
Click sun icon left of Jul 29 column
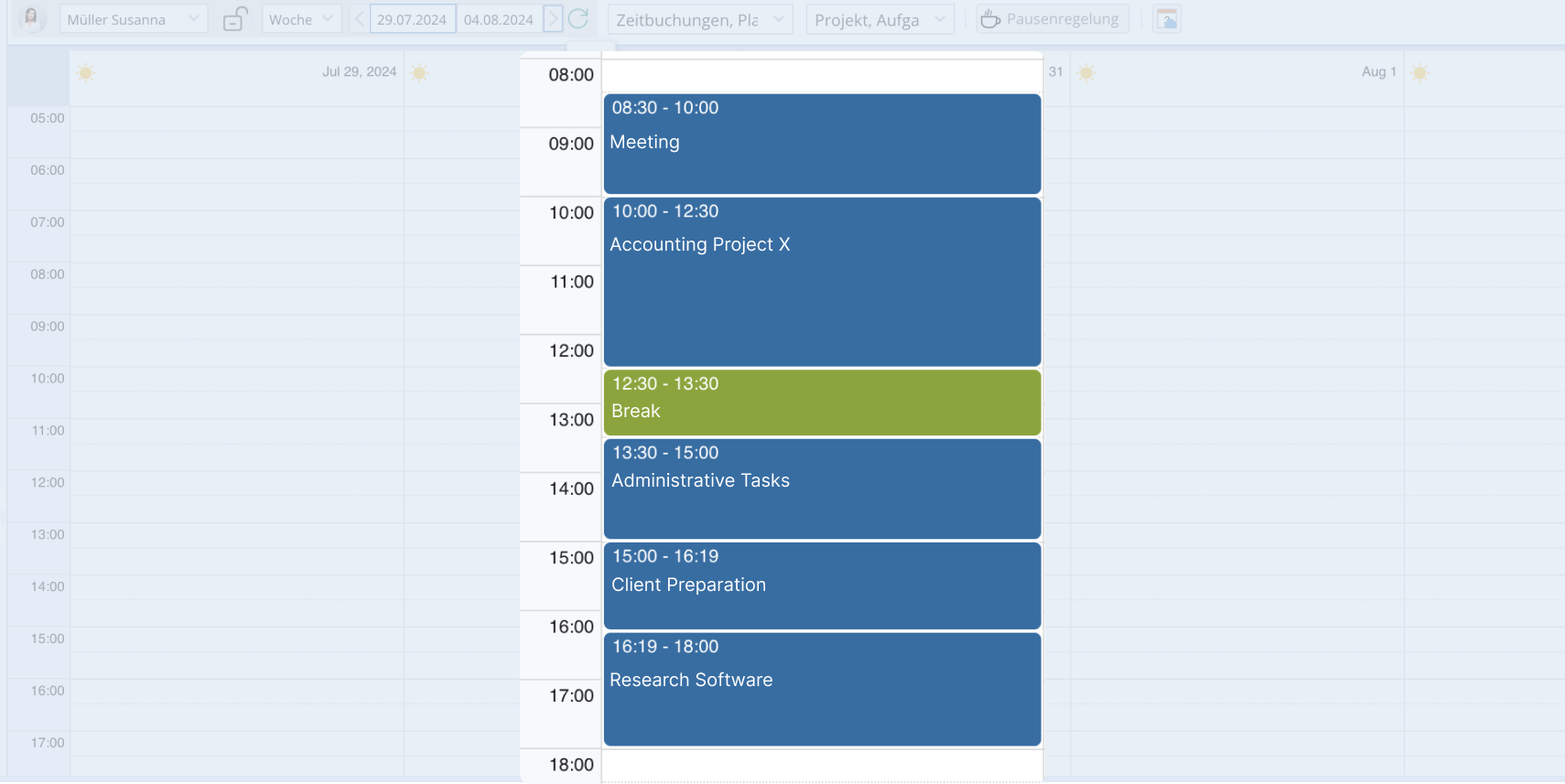(86, 72)
